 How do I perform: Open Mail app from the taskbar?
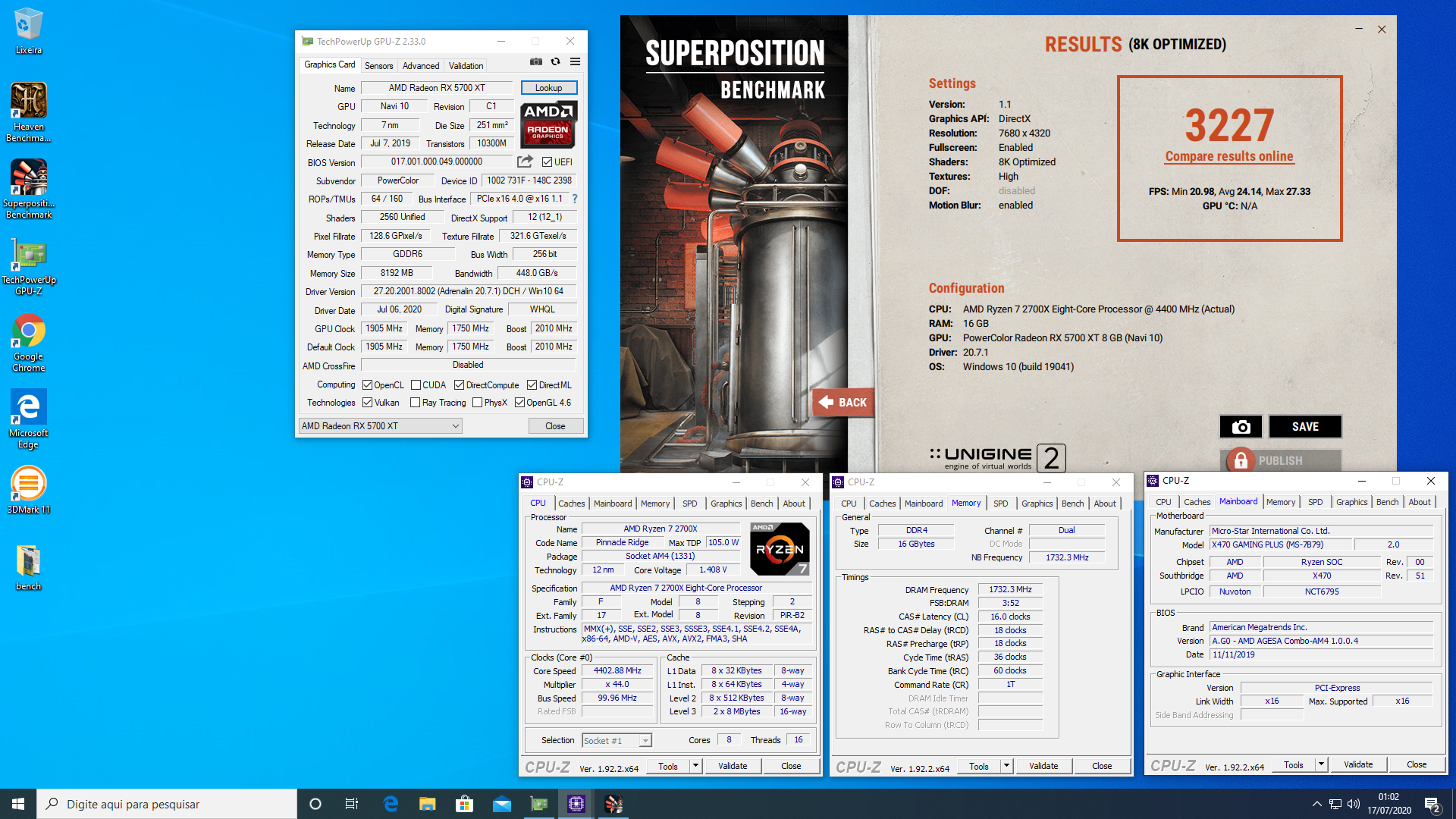(501, 804)
